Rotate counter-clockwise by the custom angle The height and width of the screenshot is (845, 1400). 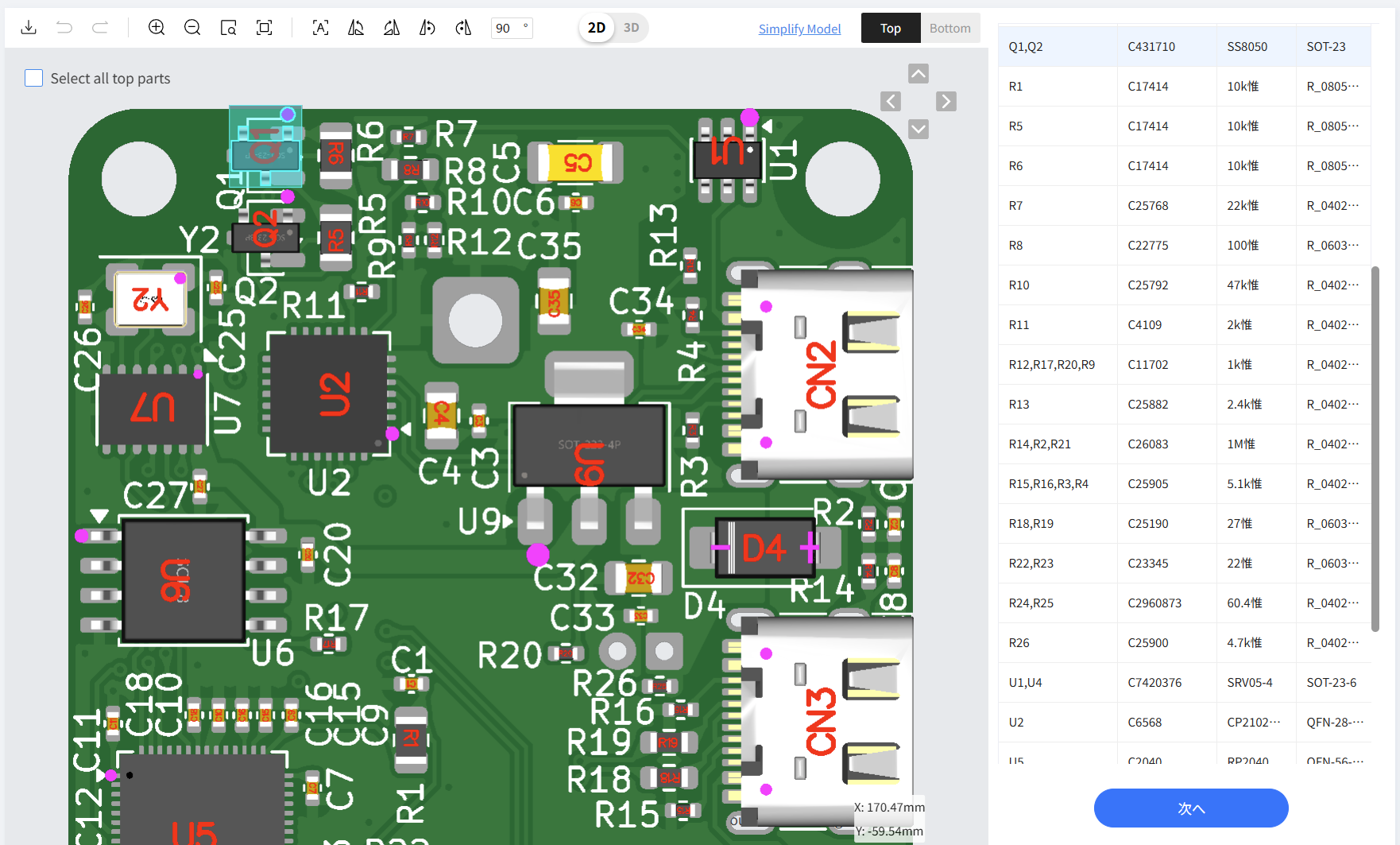tap(427, 28)
